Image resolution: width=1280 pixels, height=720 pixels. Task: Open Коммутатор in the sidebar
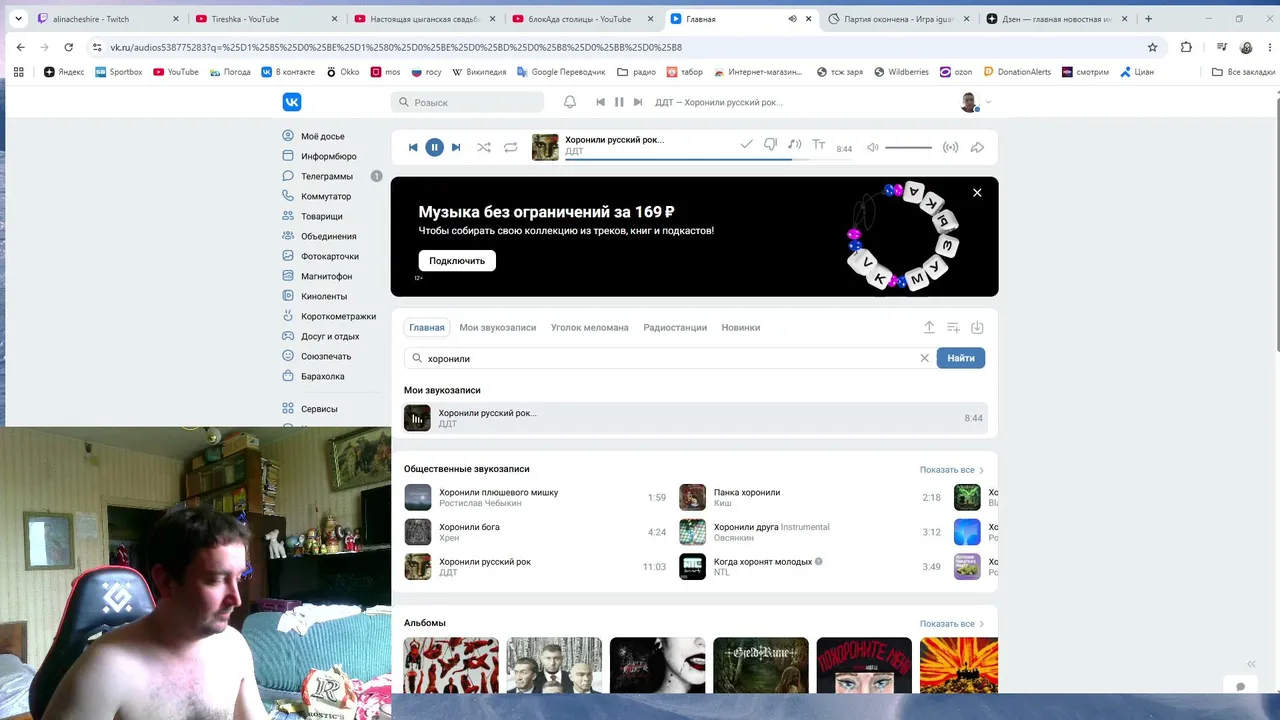(x=326, y=196)
